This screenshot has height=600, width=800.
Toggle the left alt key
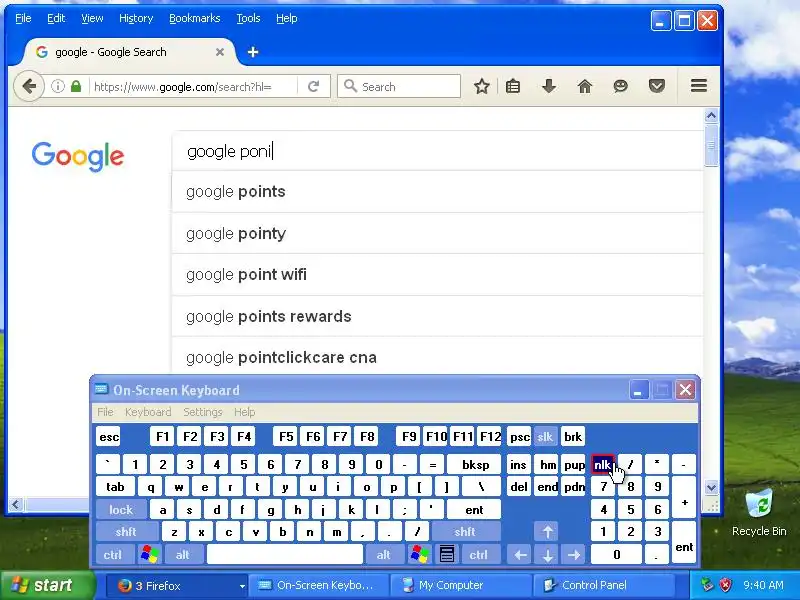[x=183, y=555]
